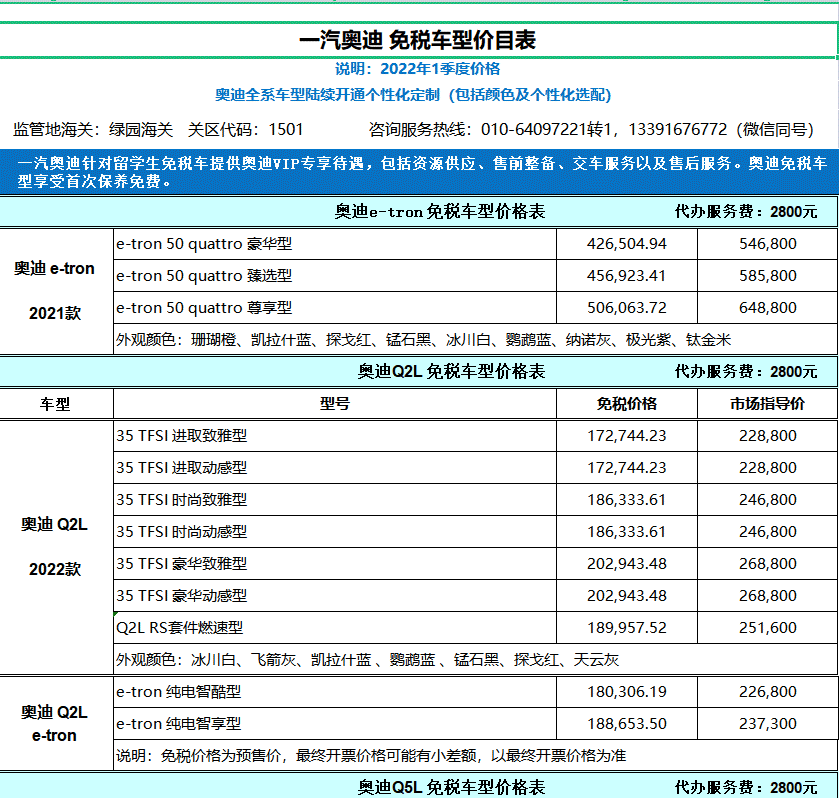Select the row Q2L RS套件燃速型
Viewport: 839px width, 798px height.
(335, 628)
